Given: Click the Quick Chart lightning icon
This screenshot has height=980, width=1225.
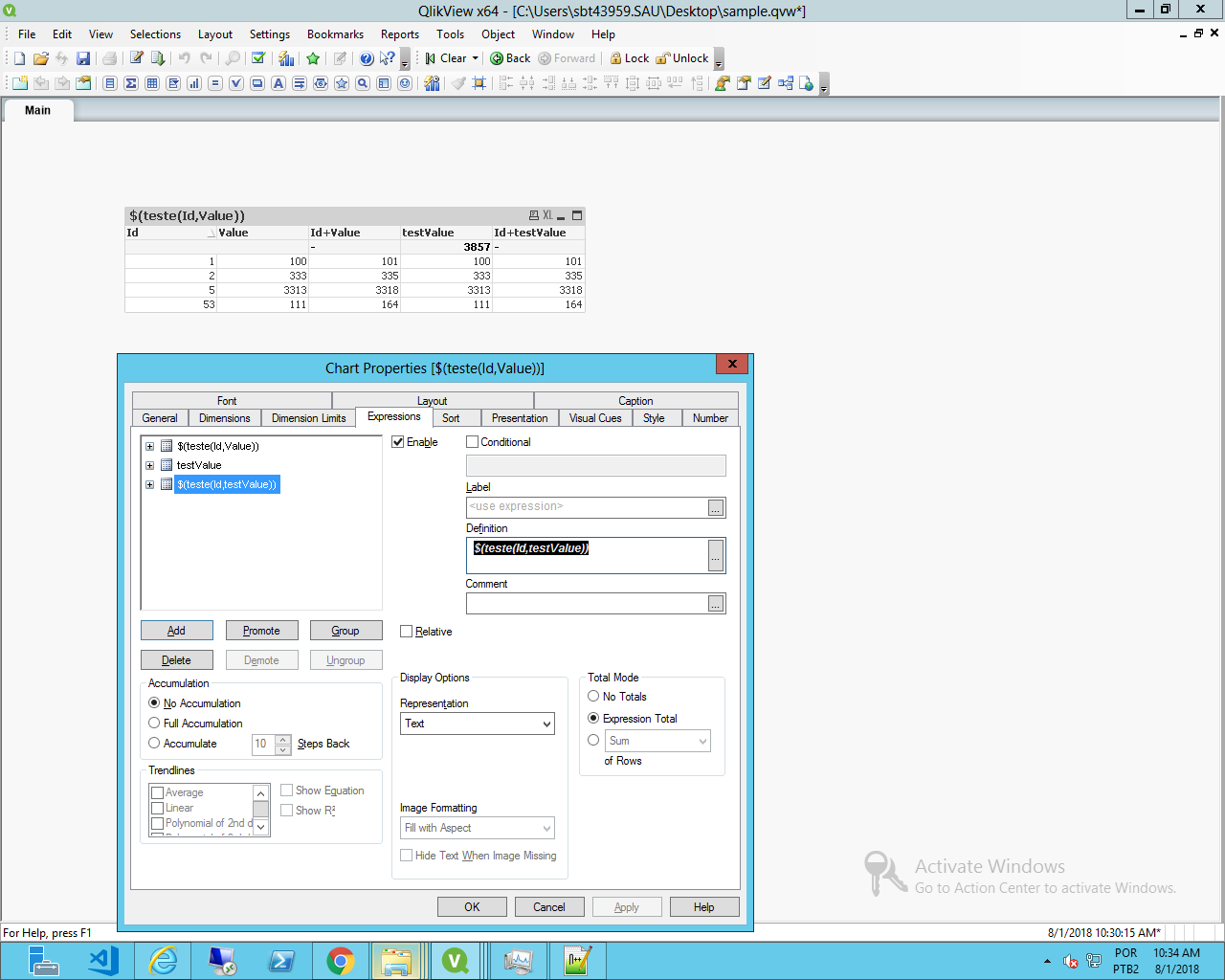Looking at the screenshot, I should click(286, 58).
